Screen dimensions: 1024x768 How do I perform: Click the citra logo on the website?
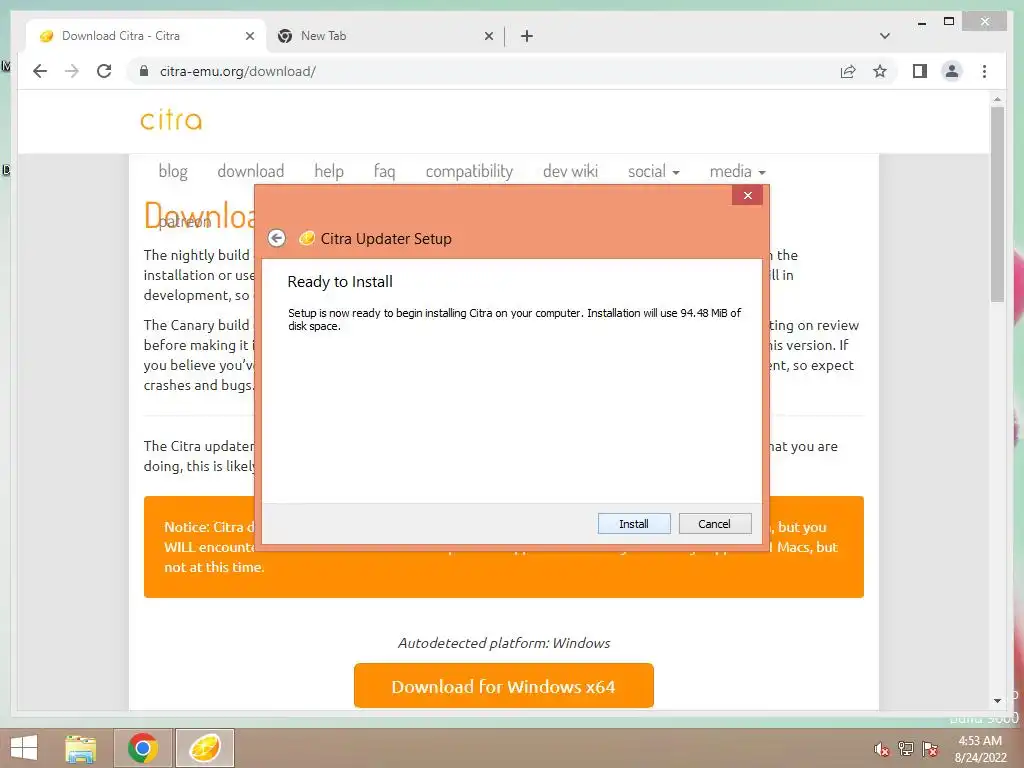click(x=171, y=120)
